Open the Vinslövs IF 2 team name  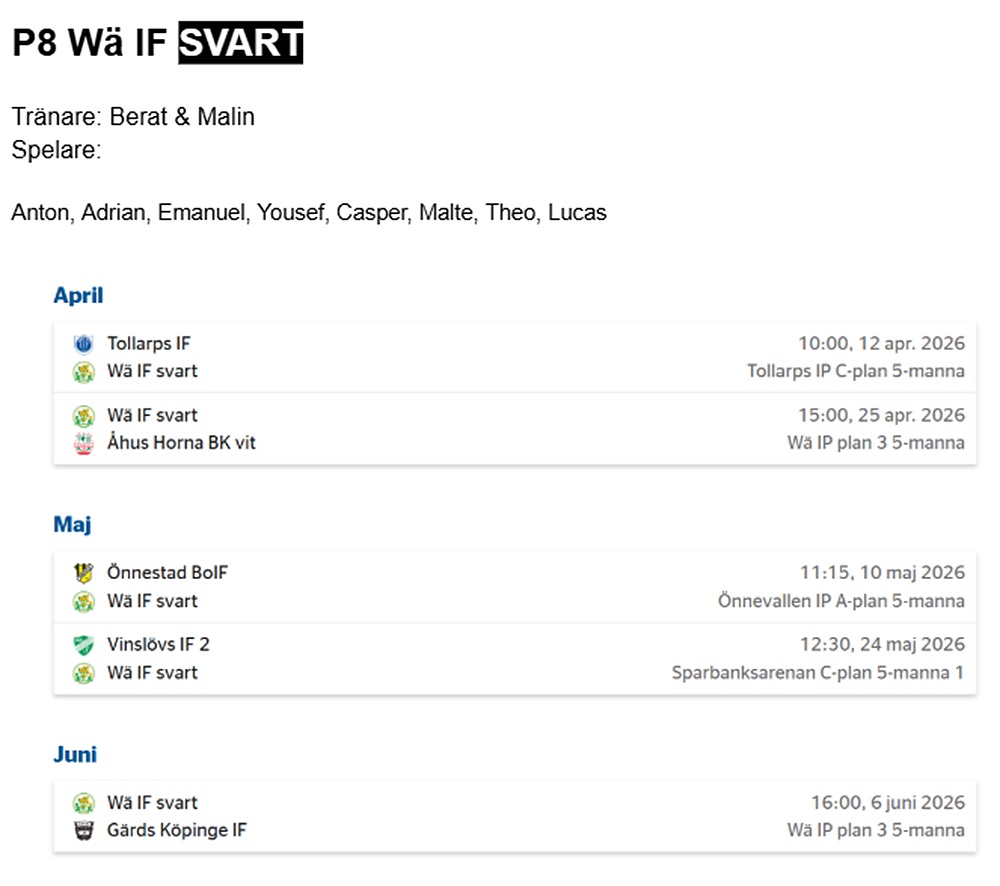tap(158, 645)
